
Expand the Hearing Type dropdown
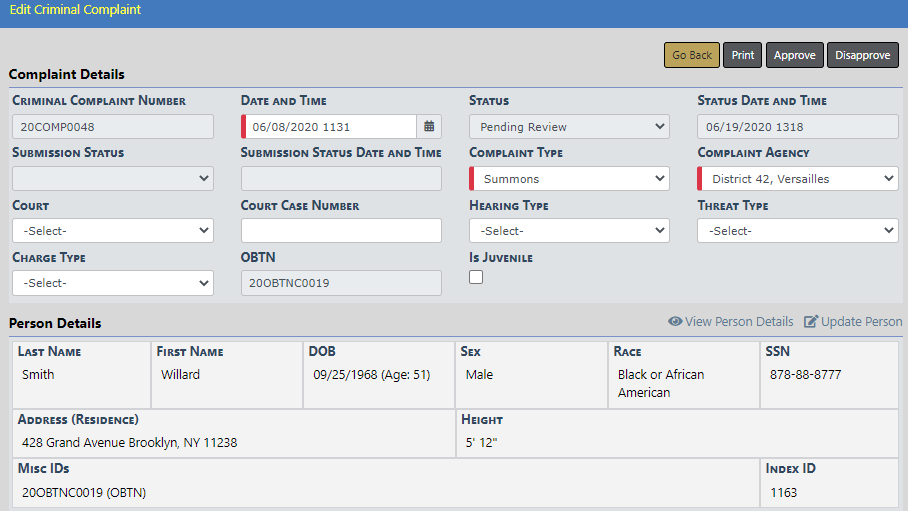(569, 231)
